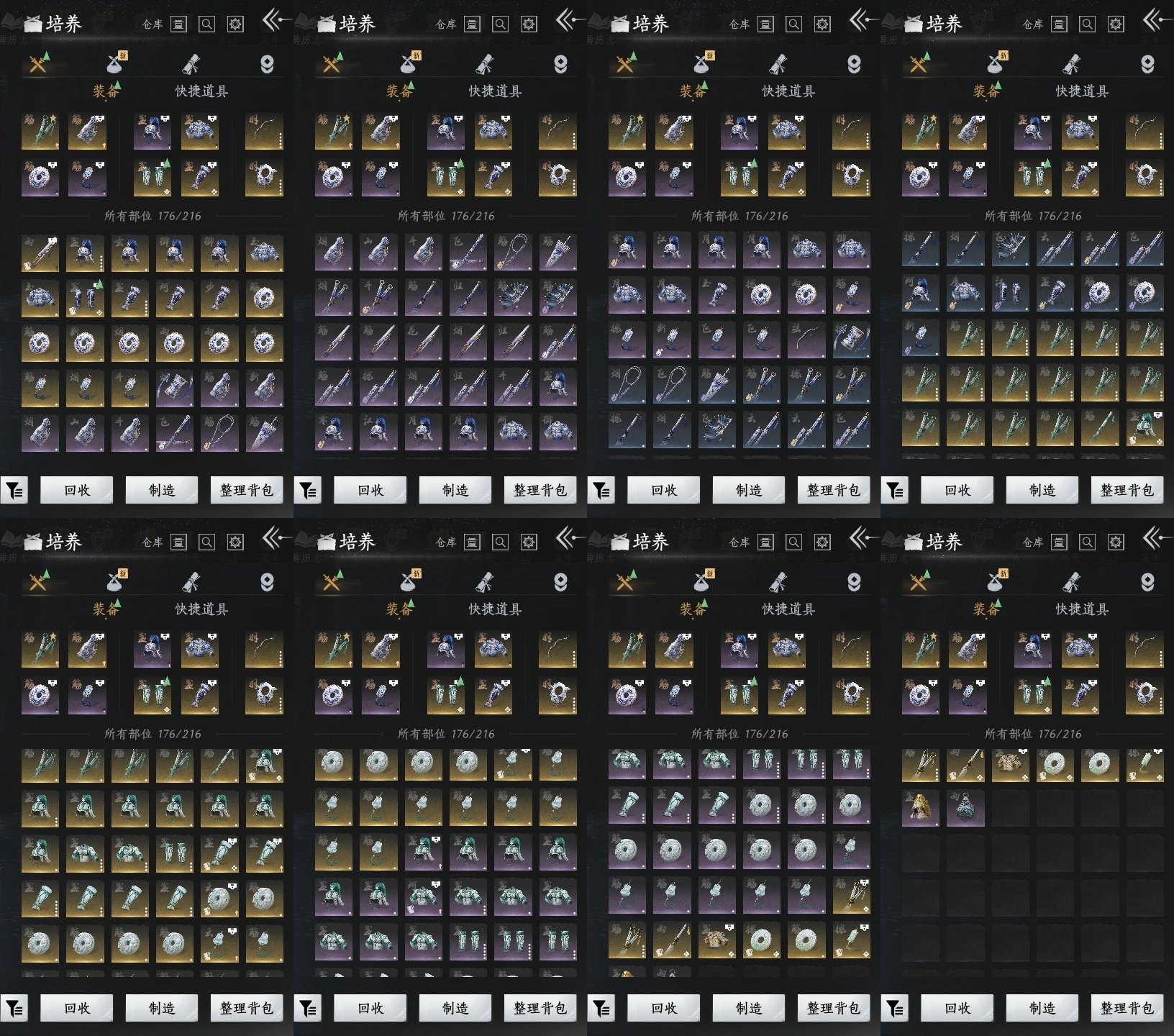Open the filter icon in the top-row third panel
Screen dimensions: 1174x1036
click(x=601, y=491)
